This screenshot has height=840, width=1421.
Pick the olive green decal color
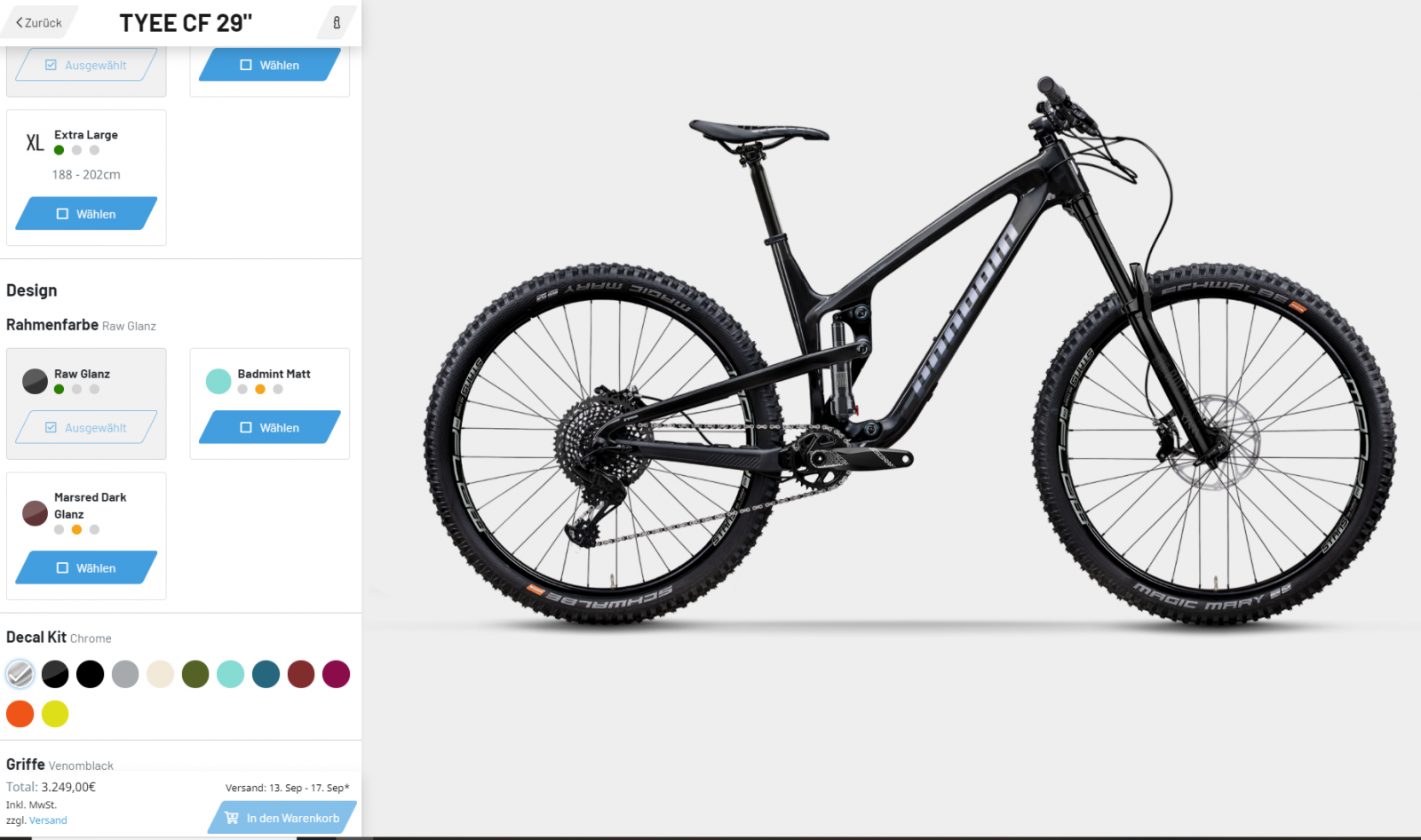pyautogui.click(x=195, y=674)
